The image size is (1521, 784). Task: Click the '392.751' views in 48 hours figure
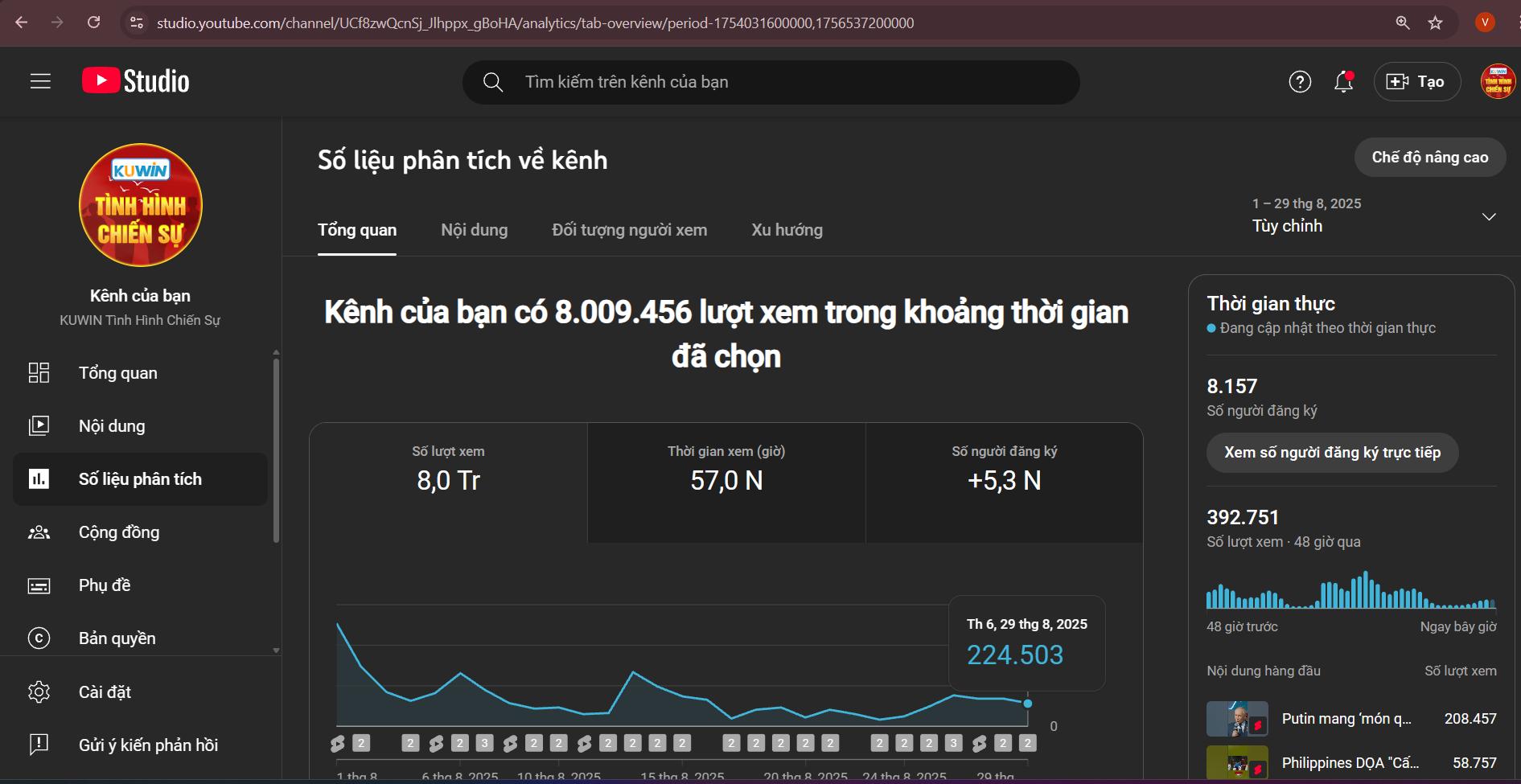pos(1243,518)
